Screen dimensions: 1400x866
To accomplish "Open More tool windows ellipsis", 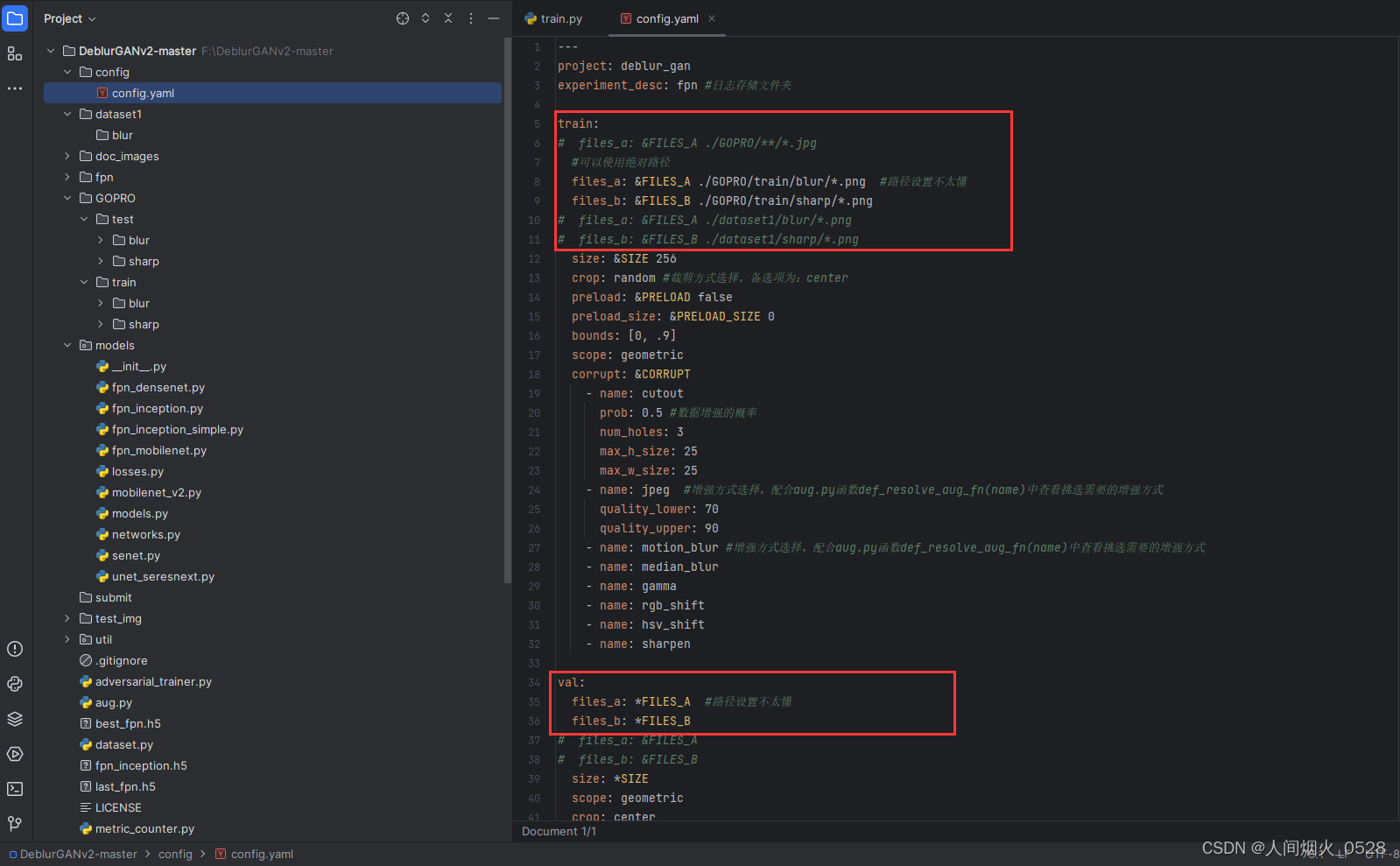I will click(15, 88).
